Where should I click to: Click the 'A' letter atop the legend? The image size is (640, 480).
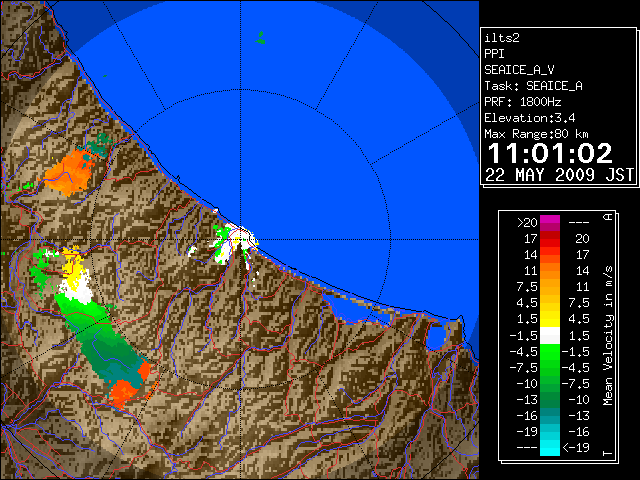point(608,217)
